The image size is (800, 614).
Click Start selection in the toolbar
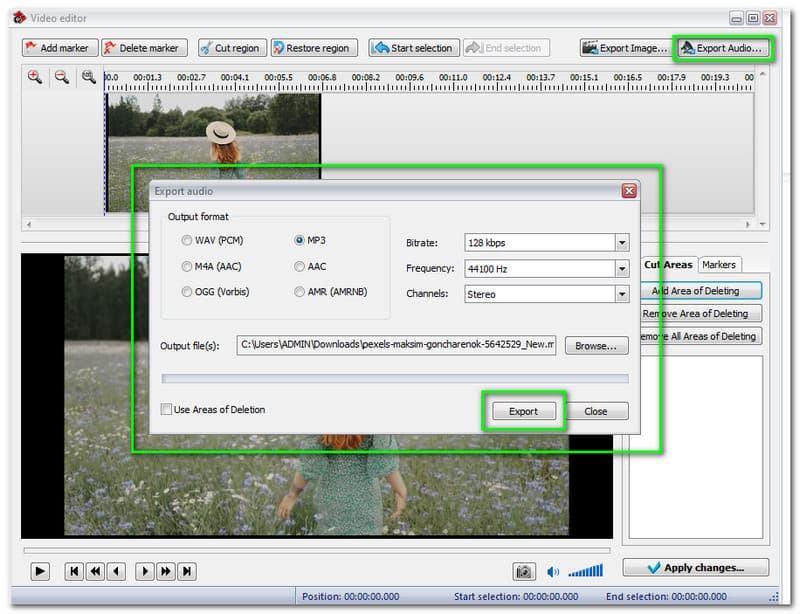[414, 48]
